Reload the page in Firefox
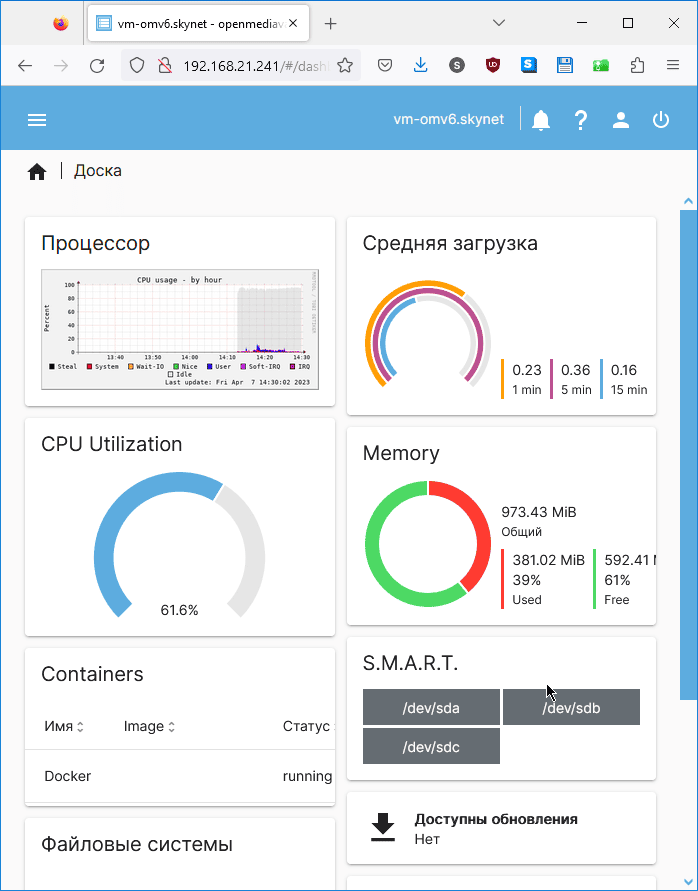Image resolution: width=698 pixels, height=891 pixels. coord(97,66)
